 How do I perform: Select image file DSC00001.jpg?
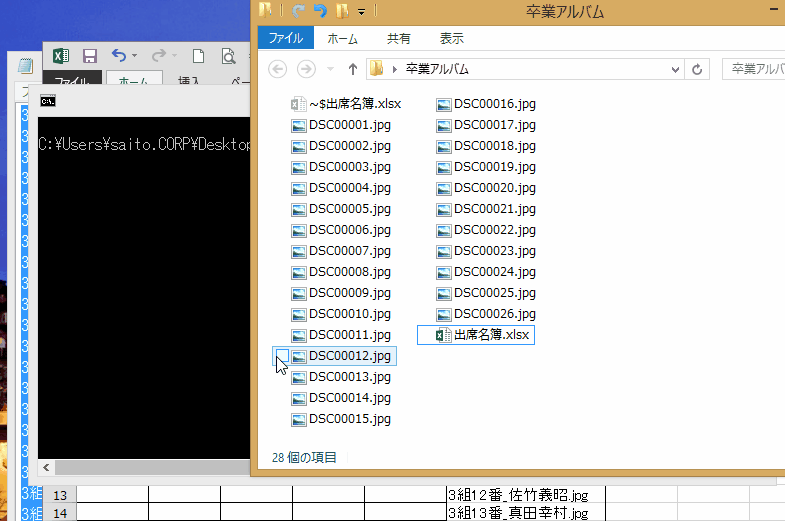pyautogui.click(x=341, y=125)
